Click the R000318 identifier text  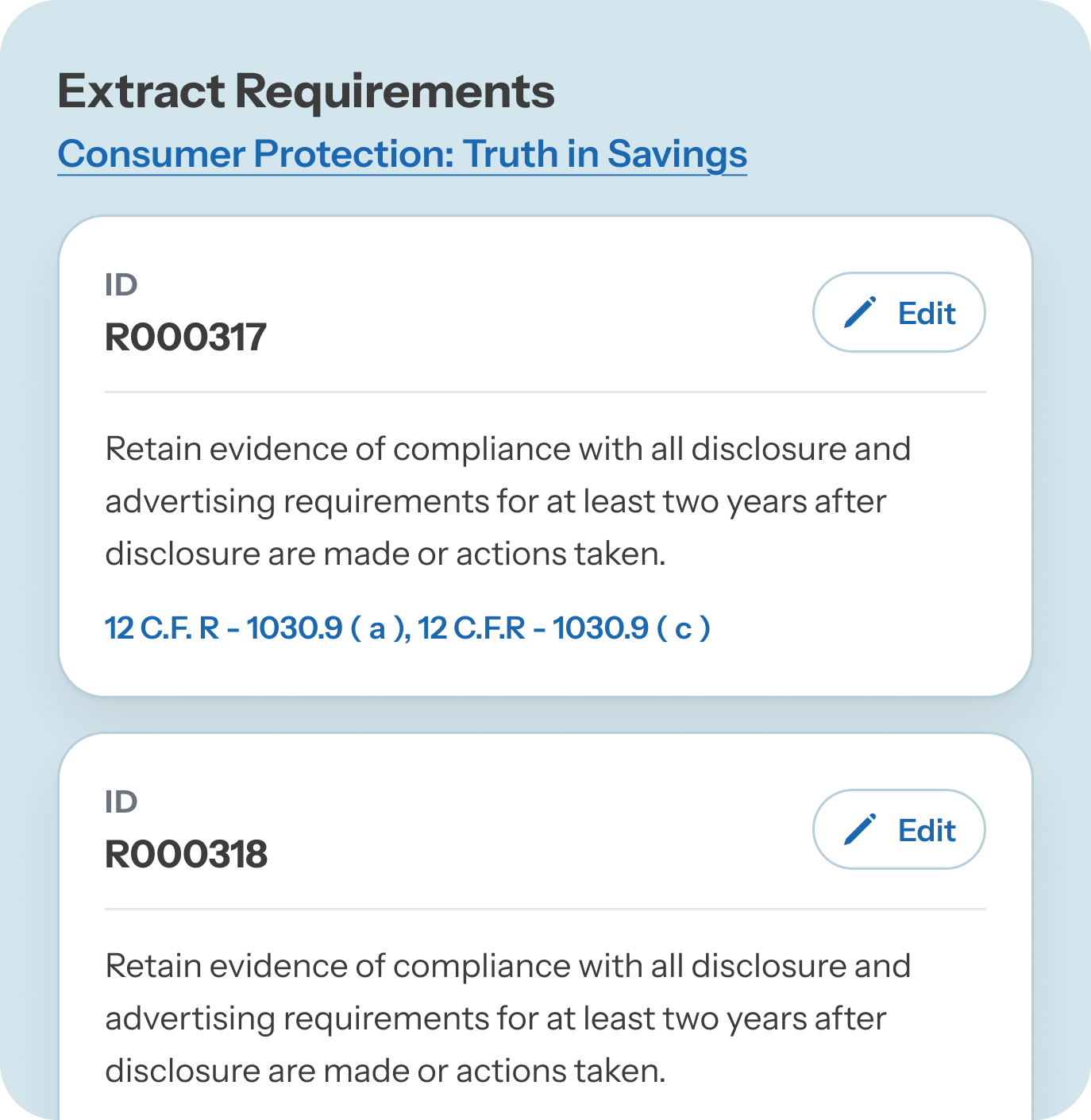[x=187, y=854]
